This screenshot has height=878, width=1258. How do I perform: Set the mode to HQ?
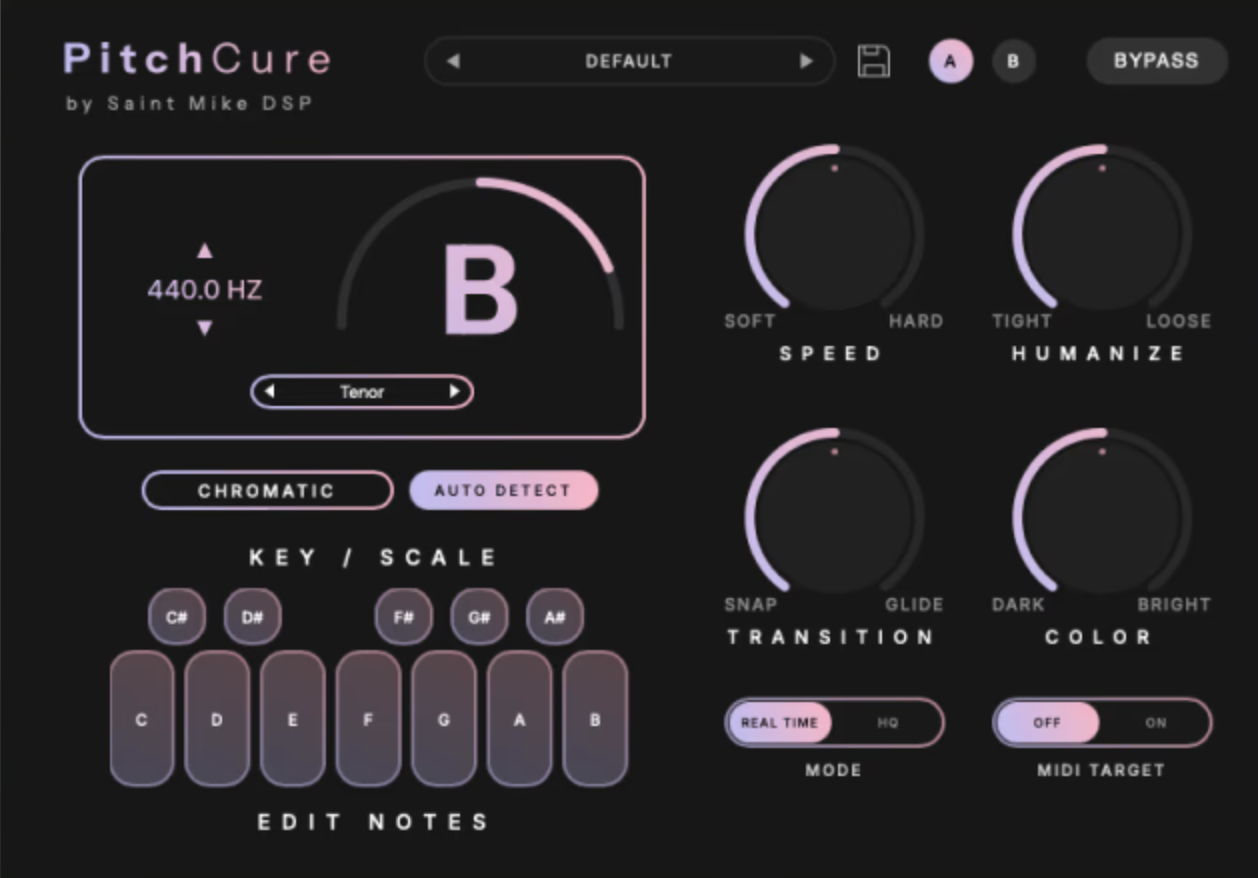[888, 722]
